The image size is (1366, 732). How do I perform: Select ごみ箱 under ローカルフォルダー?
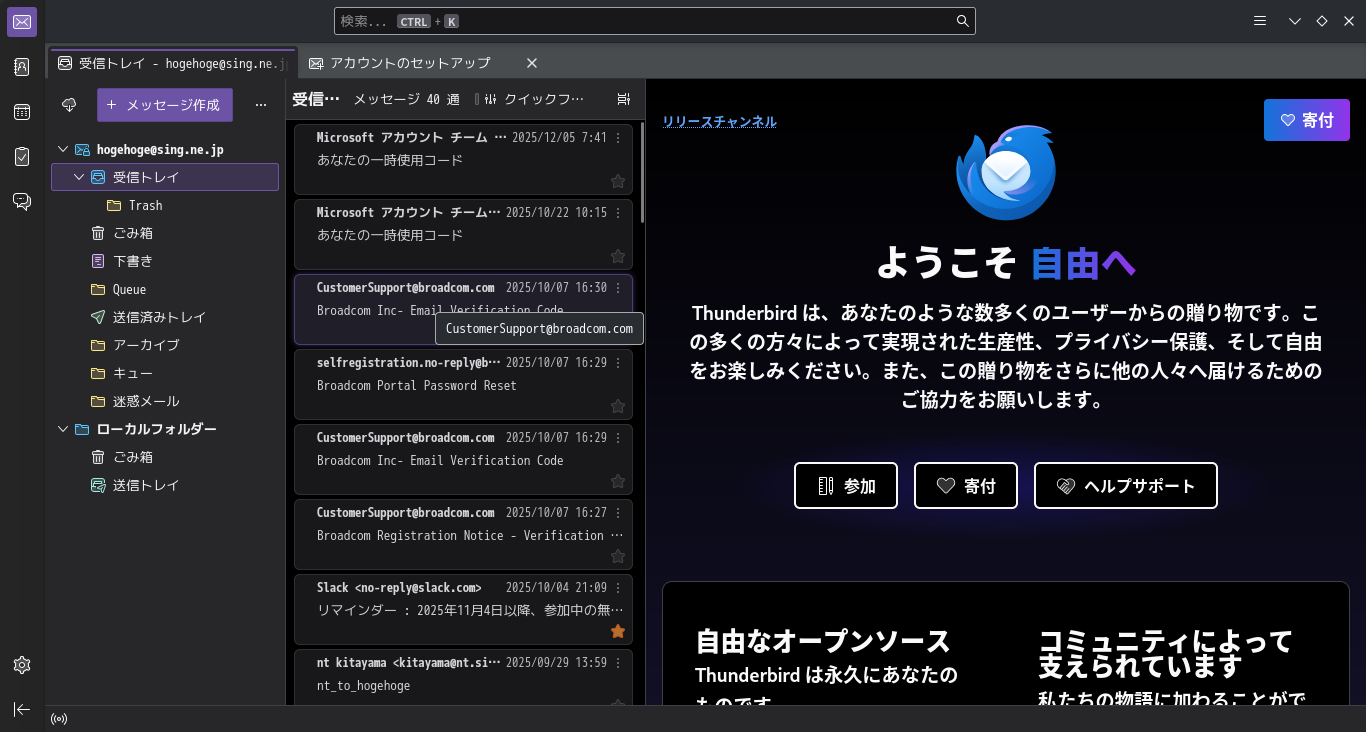pyautogui.click(x=165, y=457)
